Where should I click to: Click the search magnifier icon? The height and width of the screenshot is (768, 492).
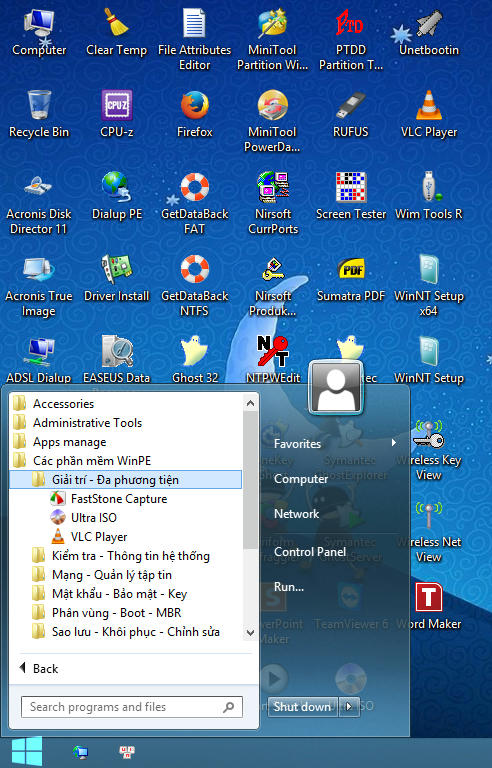(x=228, y=707)
